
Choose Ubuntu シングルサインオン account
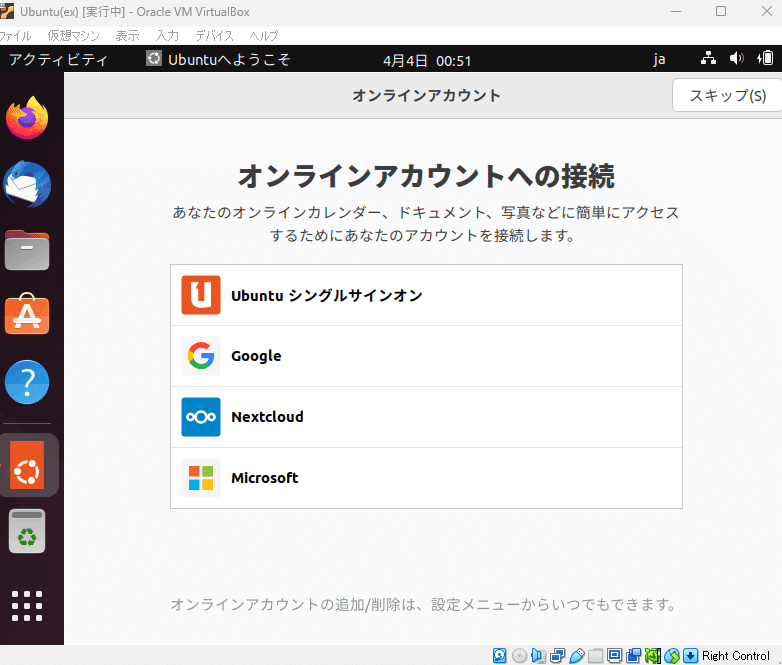point(426,295)
